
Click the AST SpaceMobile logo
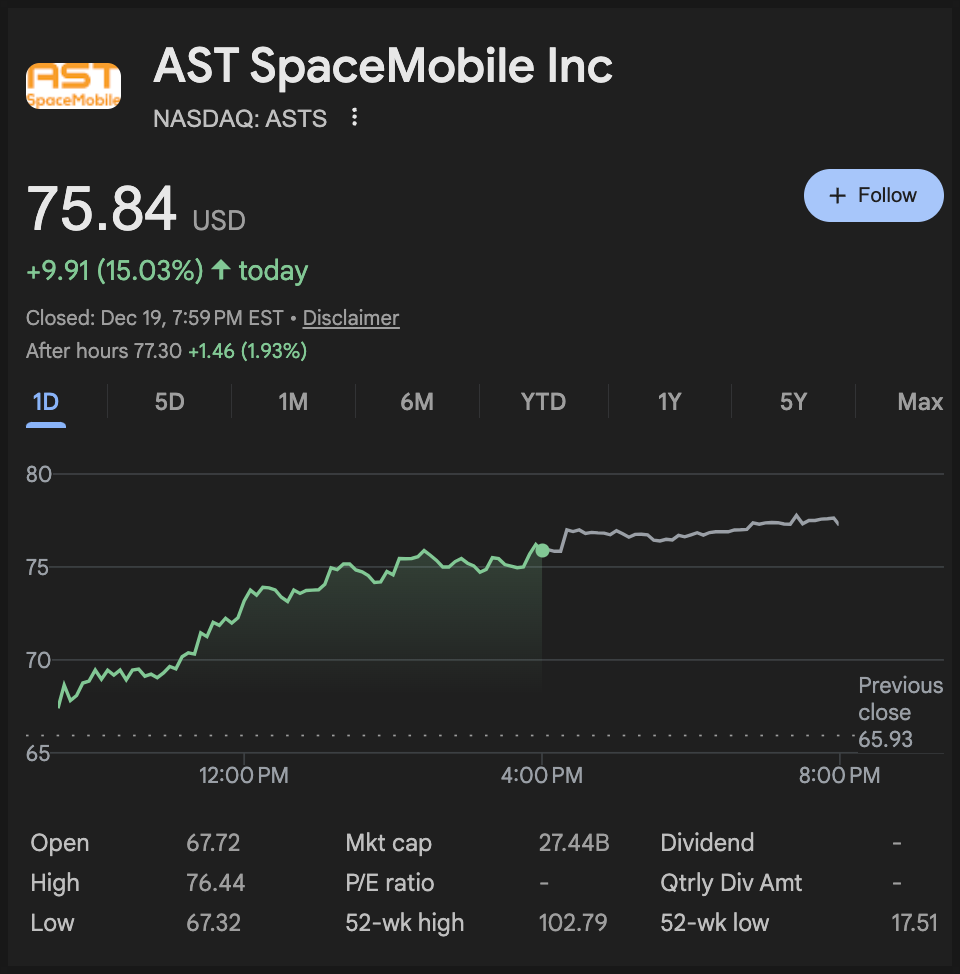73,86
